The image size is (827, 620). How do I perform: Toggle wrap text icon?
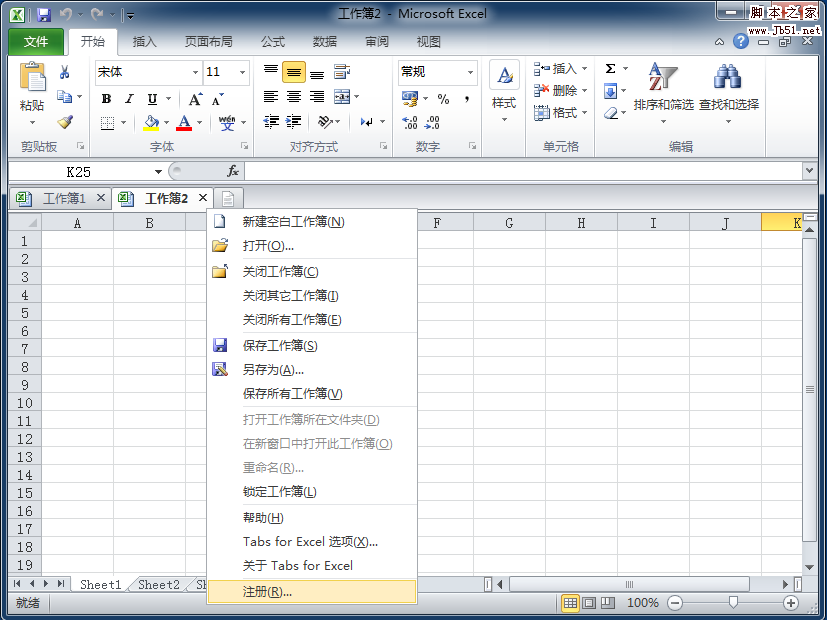click(x=342, y=72)
